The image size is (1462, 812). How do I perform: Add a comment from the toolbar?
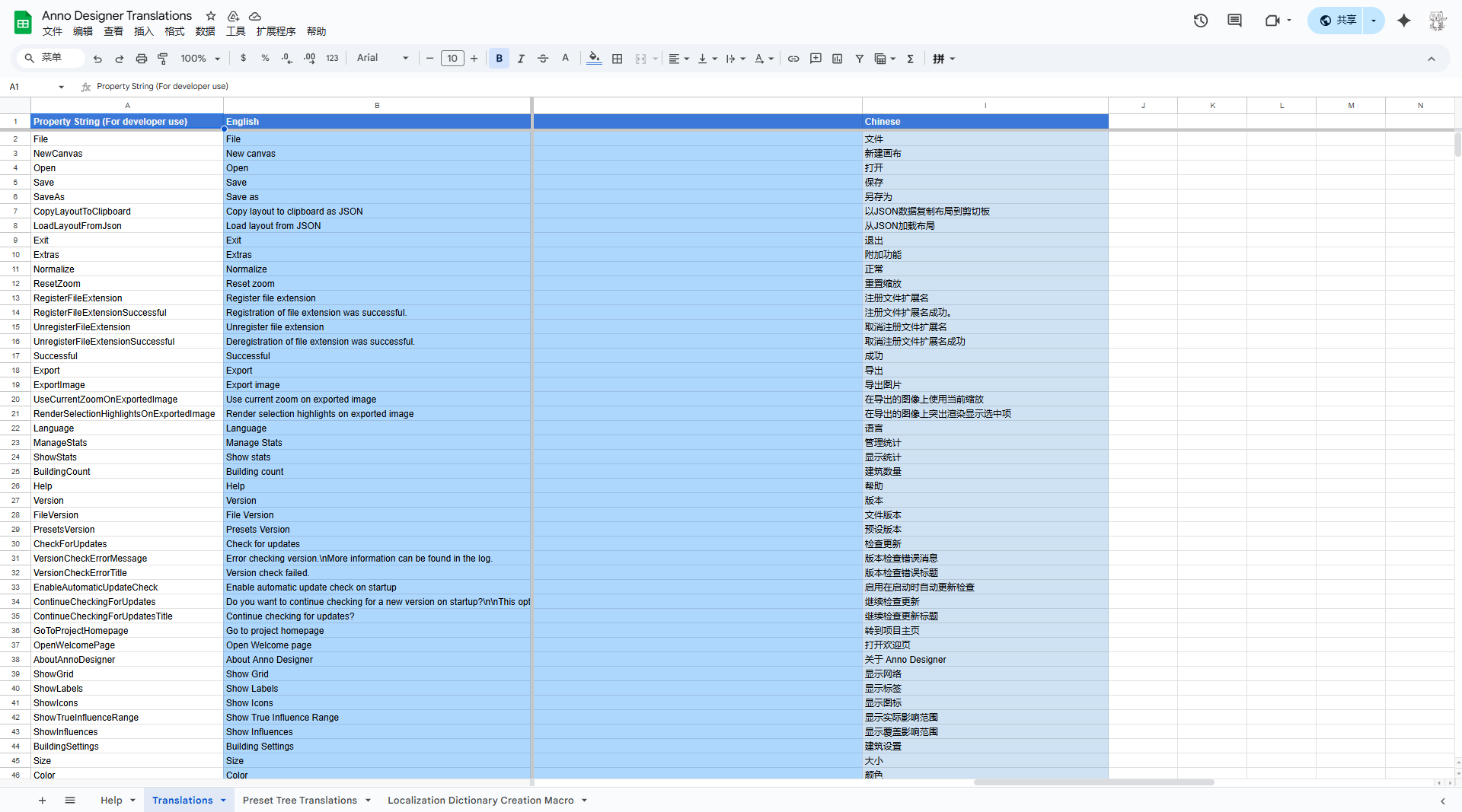click(x=816, y=59)
